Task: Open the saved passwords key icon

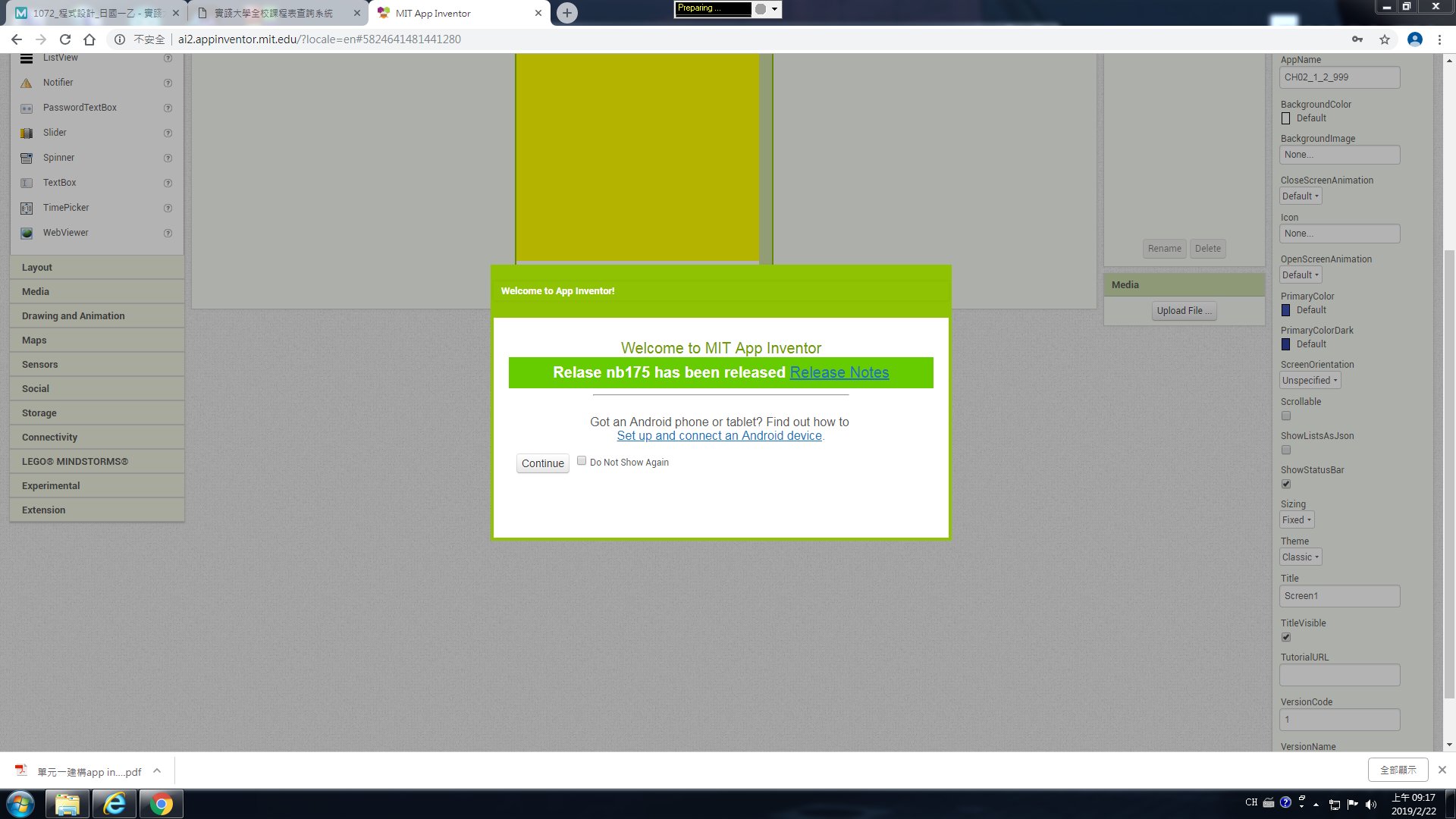Action: 1357,39
